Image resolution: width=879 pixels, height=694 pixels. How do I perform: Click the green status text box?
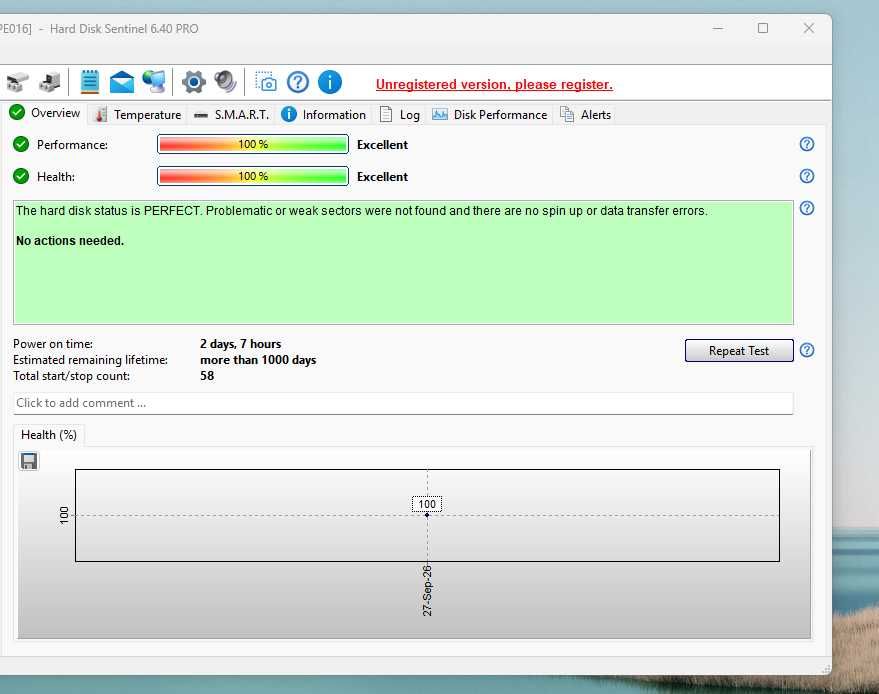point(403,262)
